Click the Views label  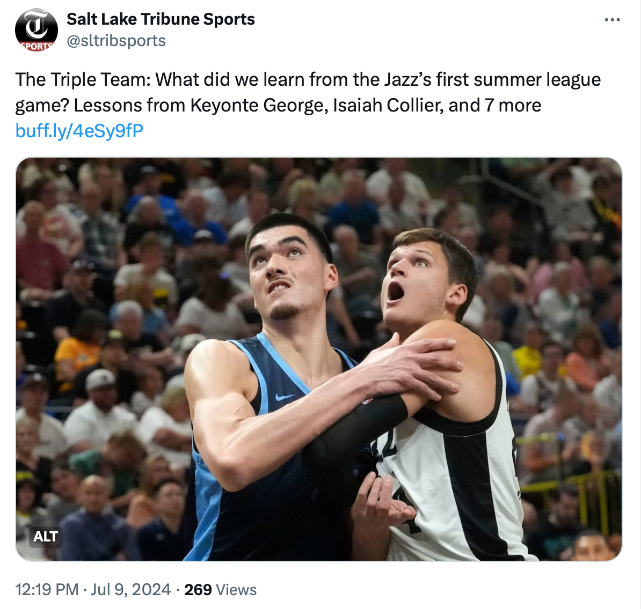click(236, 589)
